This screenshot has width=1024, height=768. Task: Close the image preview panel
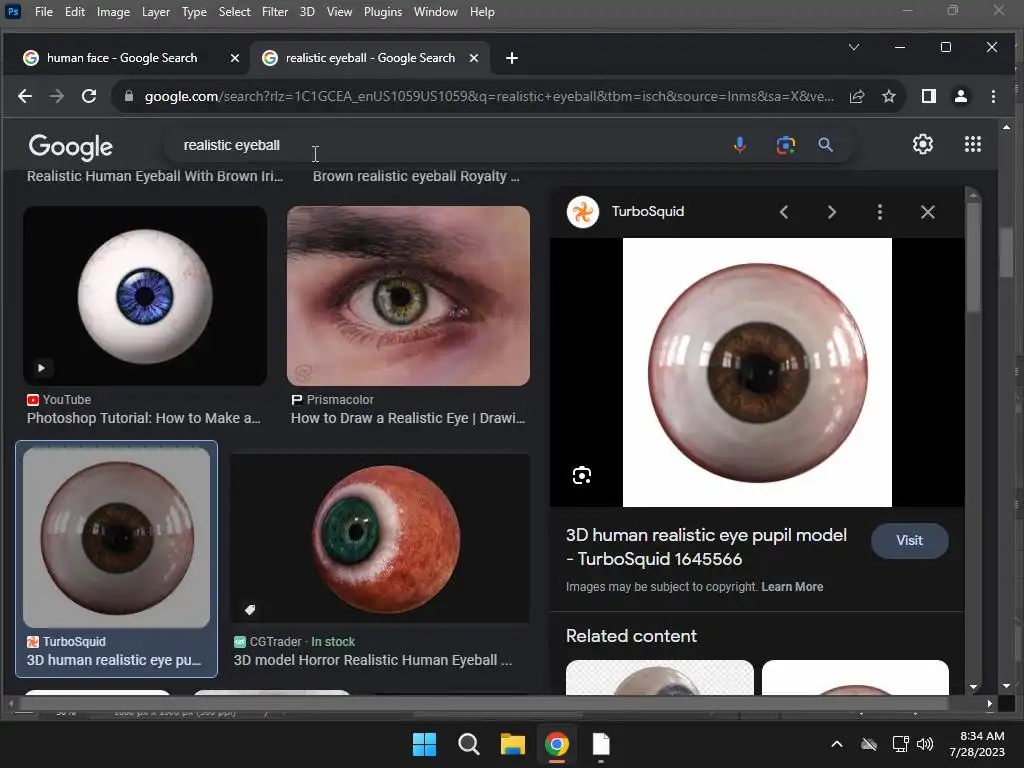coord(927,212)
